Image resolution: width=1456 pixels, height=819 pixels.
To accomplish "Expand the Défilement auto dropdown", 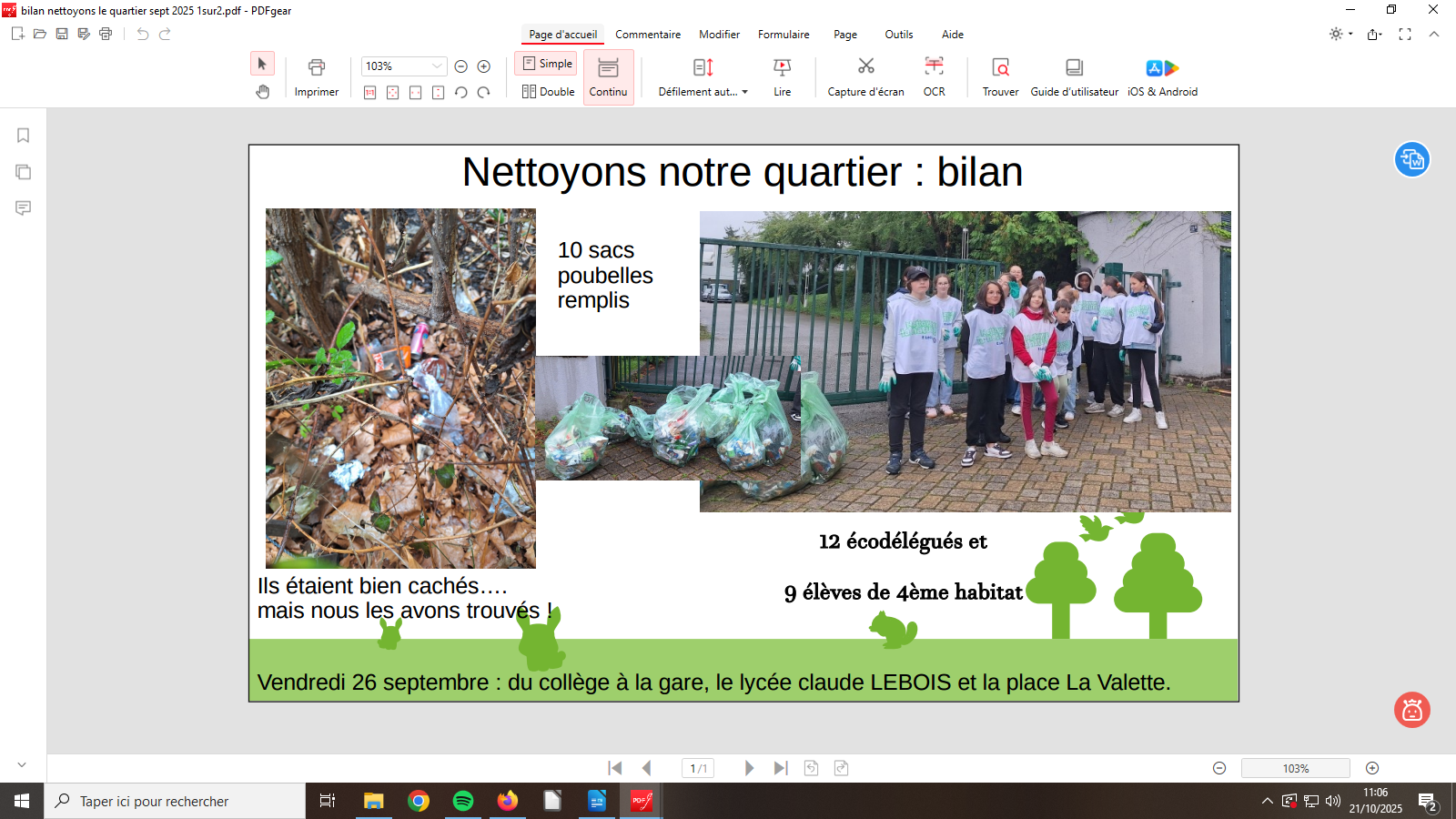I will [x=744, y=92].
